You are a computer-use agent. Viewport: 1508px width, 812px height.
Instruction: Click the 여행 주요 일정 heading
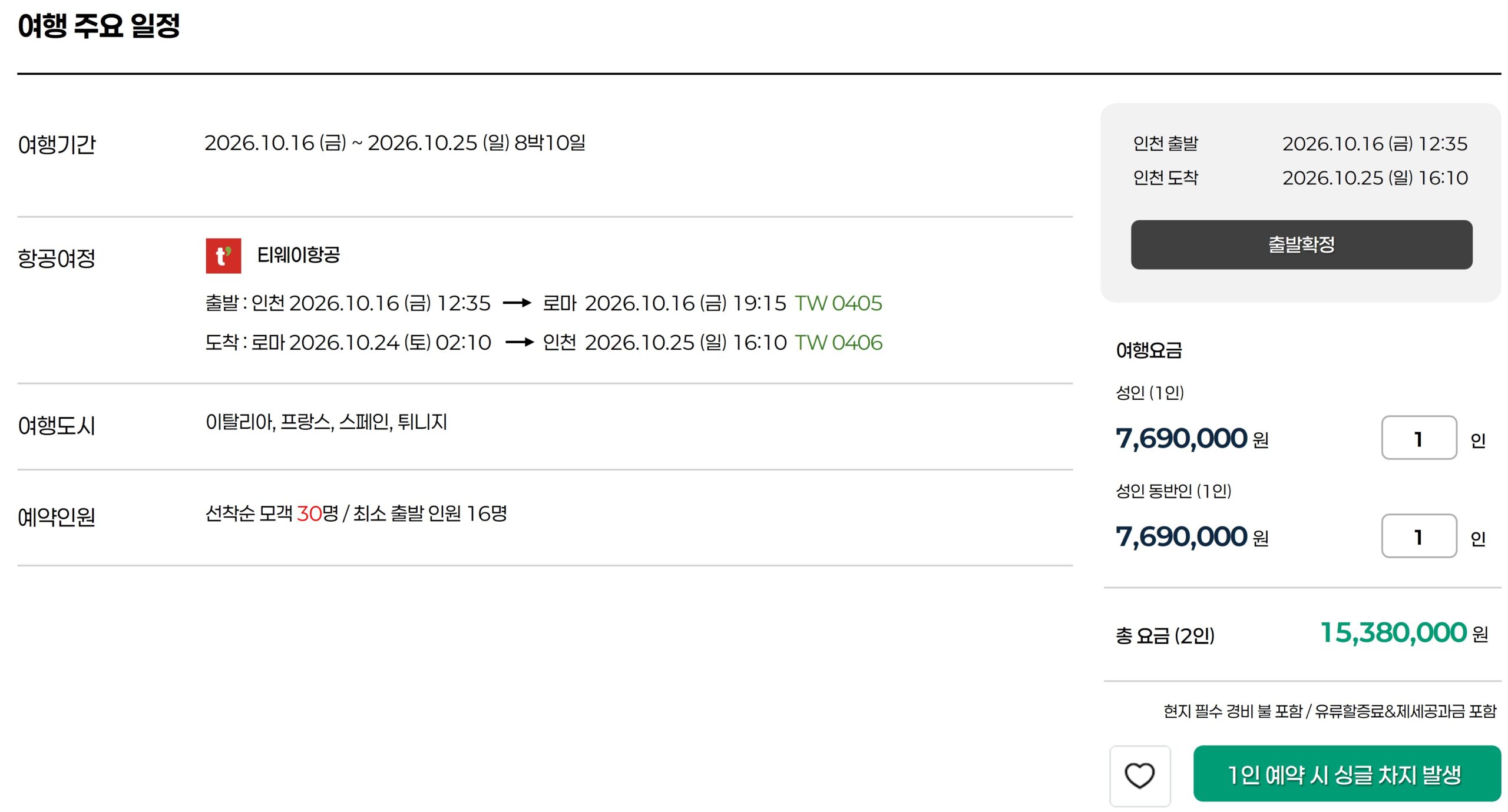pos(99,26)
